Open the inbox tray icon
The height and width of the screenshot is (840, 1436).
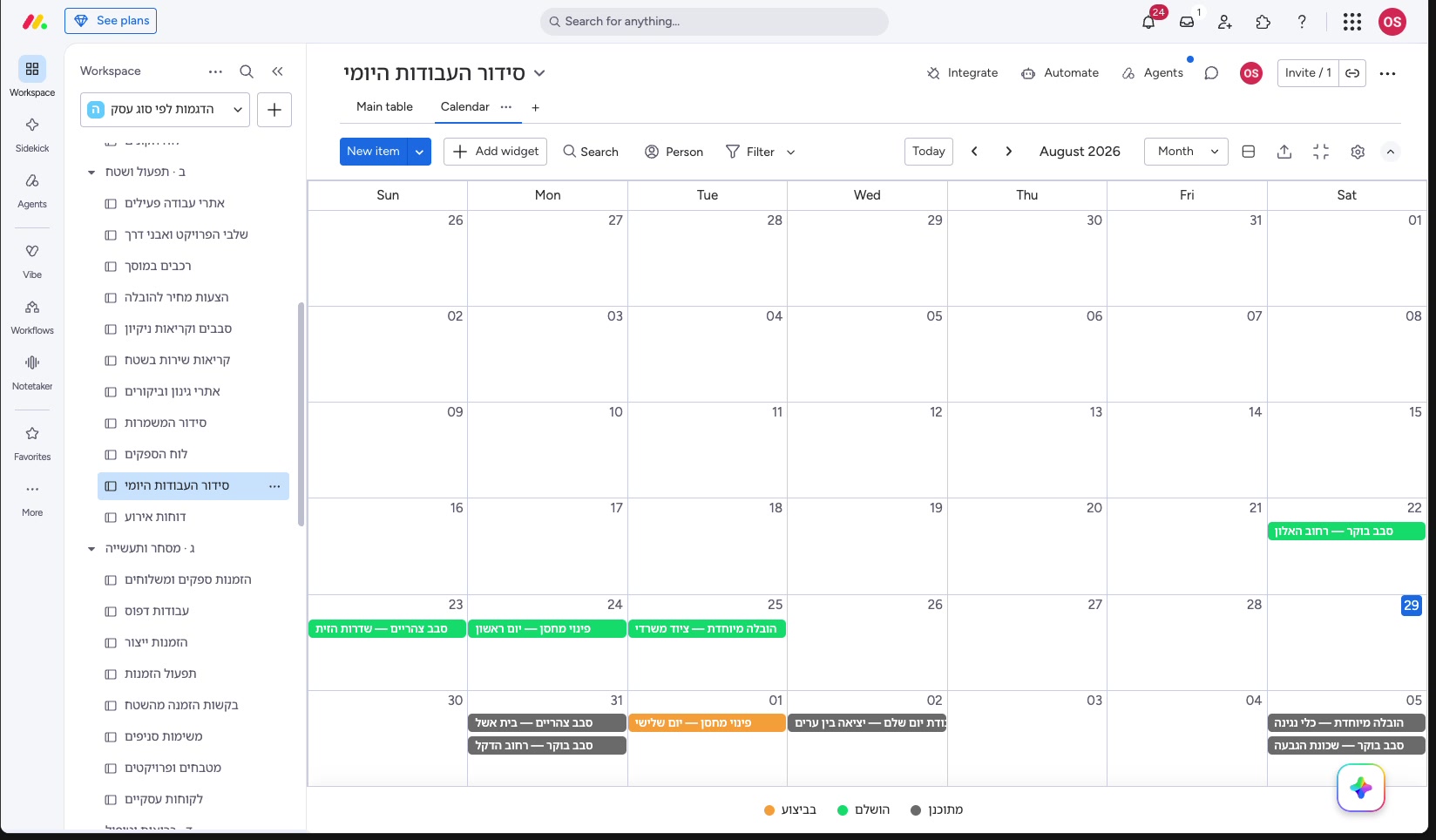(1187, 22)
